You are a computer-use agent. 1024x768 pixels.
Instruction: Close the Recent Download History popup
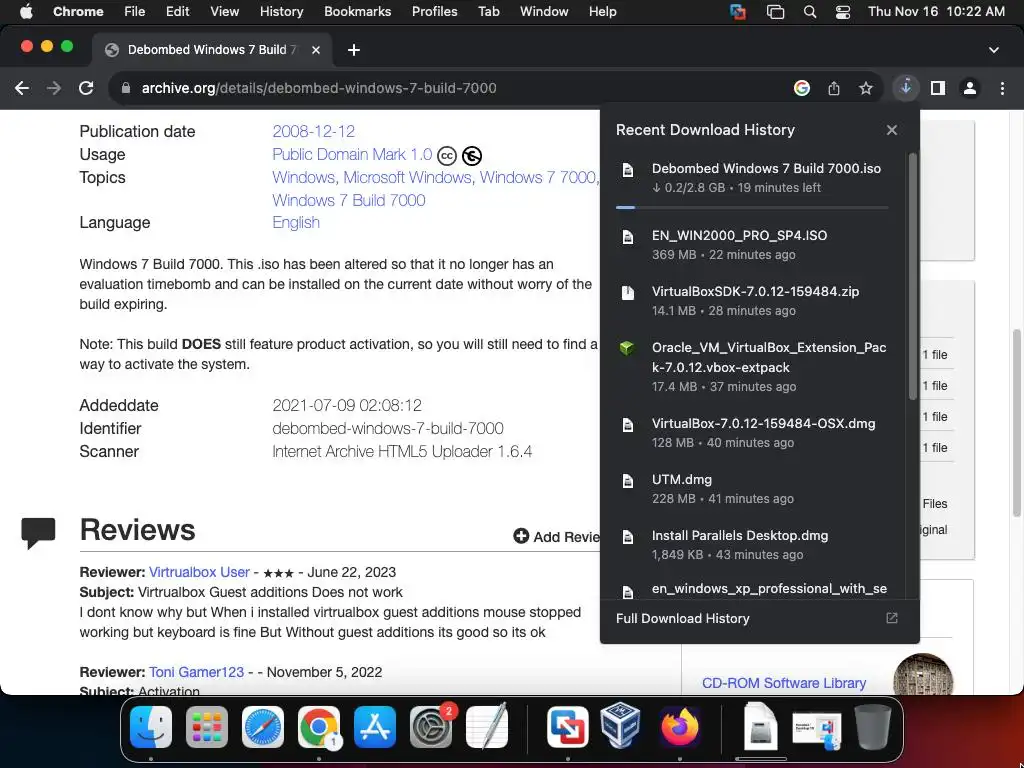point(892,130)
